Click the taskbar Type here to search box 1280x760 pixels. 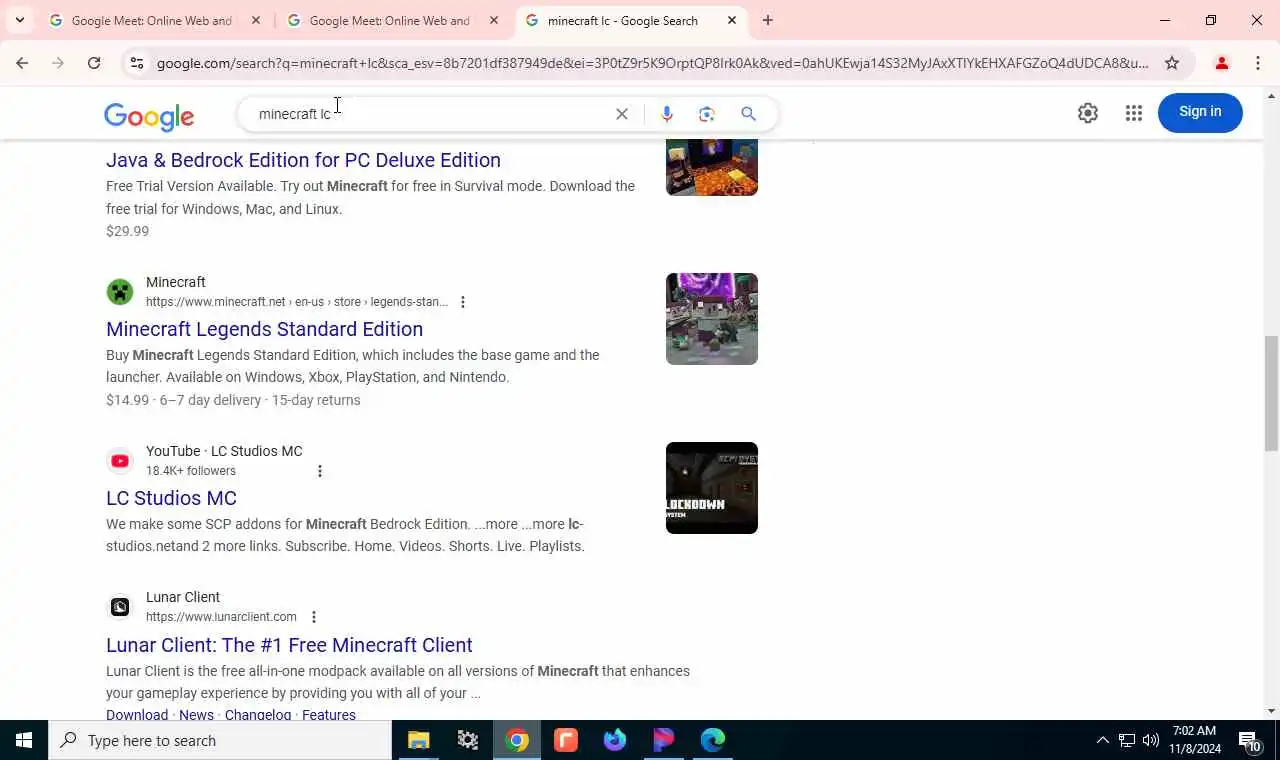tap(220, 740)
